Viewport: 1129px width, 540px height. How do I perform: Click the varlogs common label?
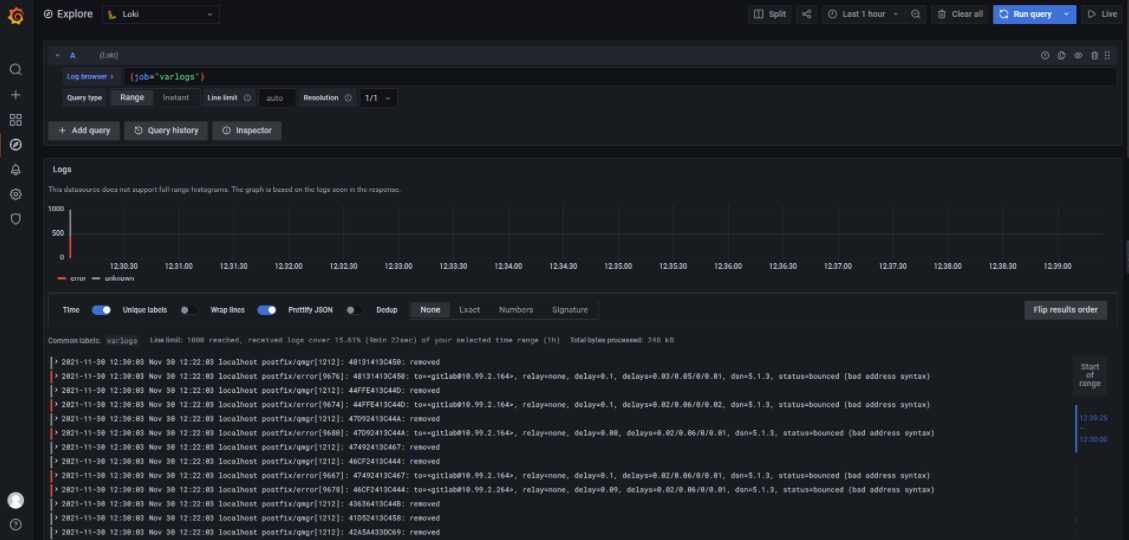[122, 340]
